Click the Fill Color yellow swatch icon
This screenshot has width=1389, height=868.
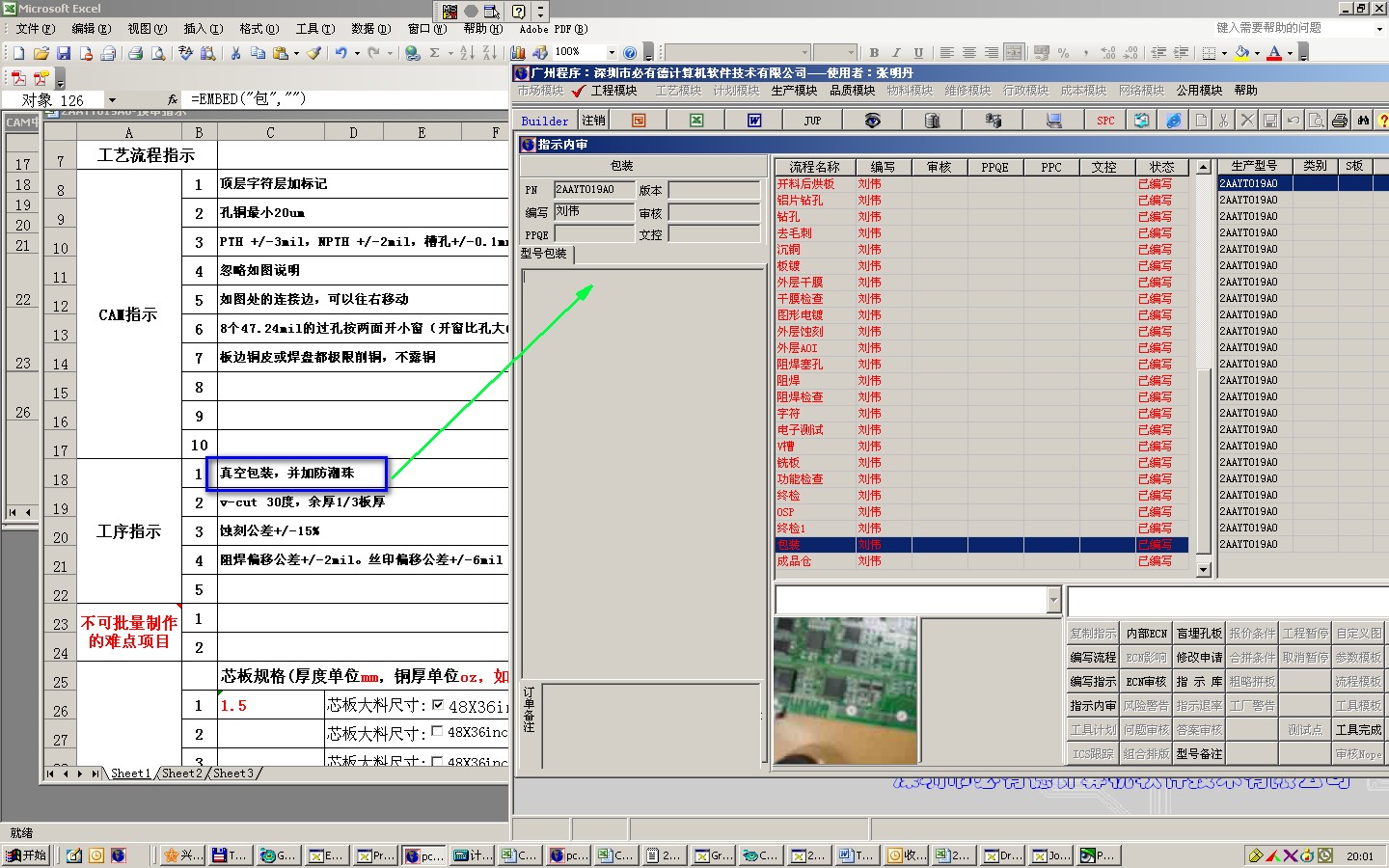point(1242,53)
